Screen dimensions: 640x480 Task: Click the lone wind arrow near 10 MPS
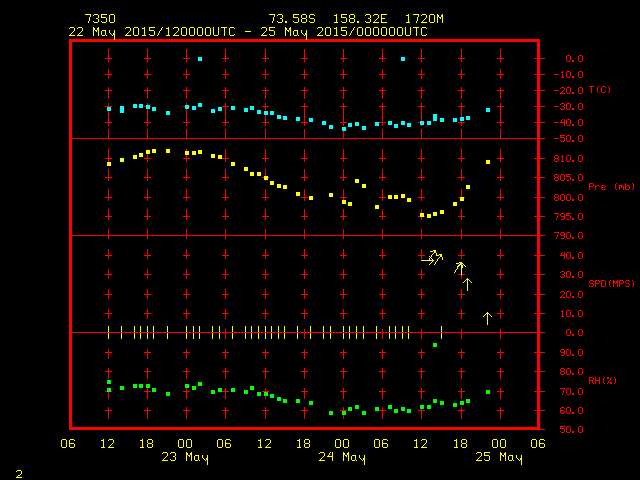coord(487,318)
